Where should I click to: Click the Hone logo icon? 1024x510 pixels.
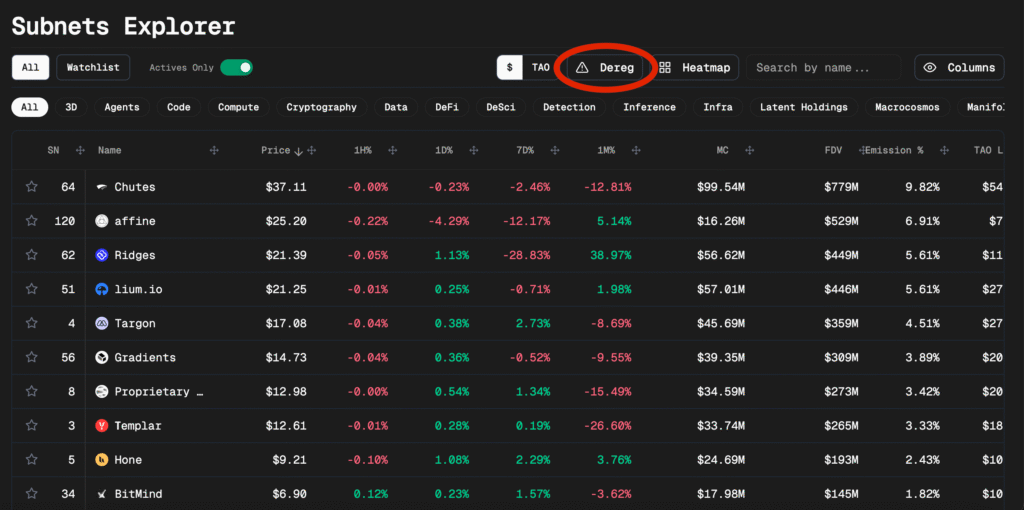pos(101,460)
